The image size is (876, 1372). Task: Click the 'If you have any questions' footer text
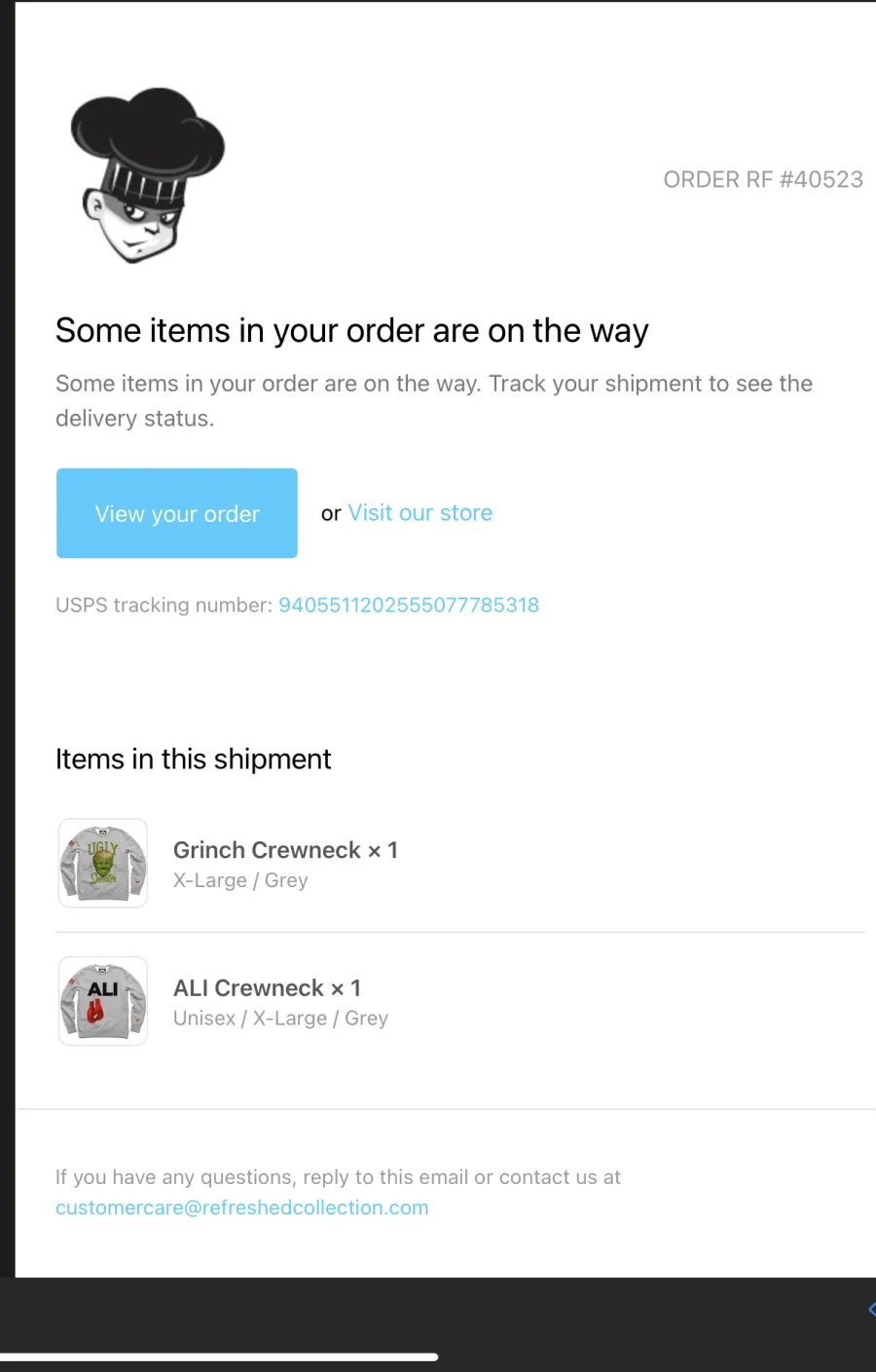point(338,1177)
